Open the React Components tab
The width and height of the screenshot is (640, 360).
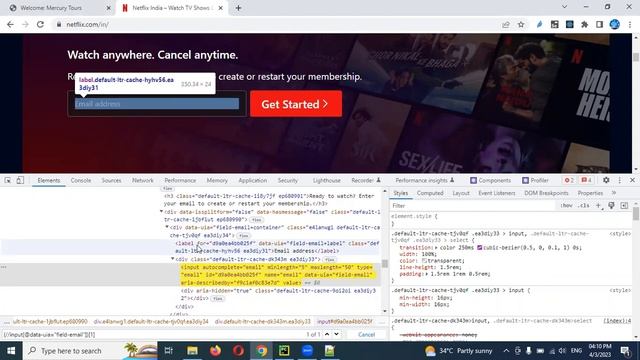(490, 180)
